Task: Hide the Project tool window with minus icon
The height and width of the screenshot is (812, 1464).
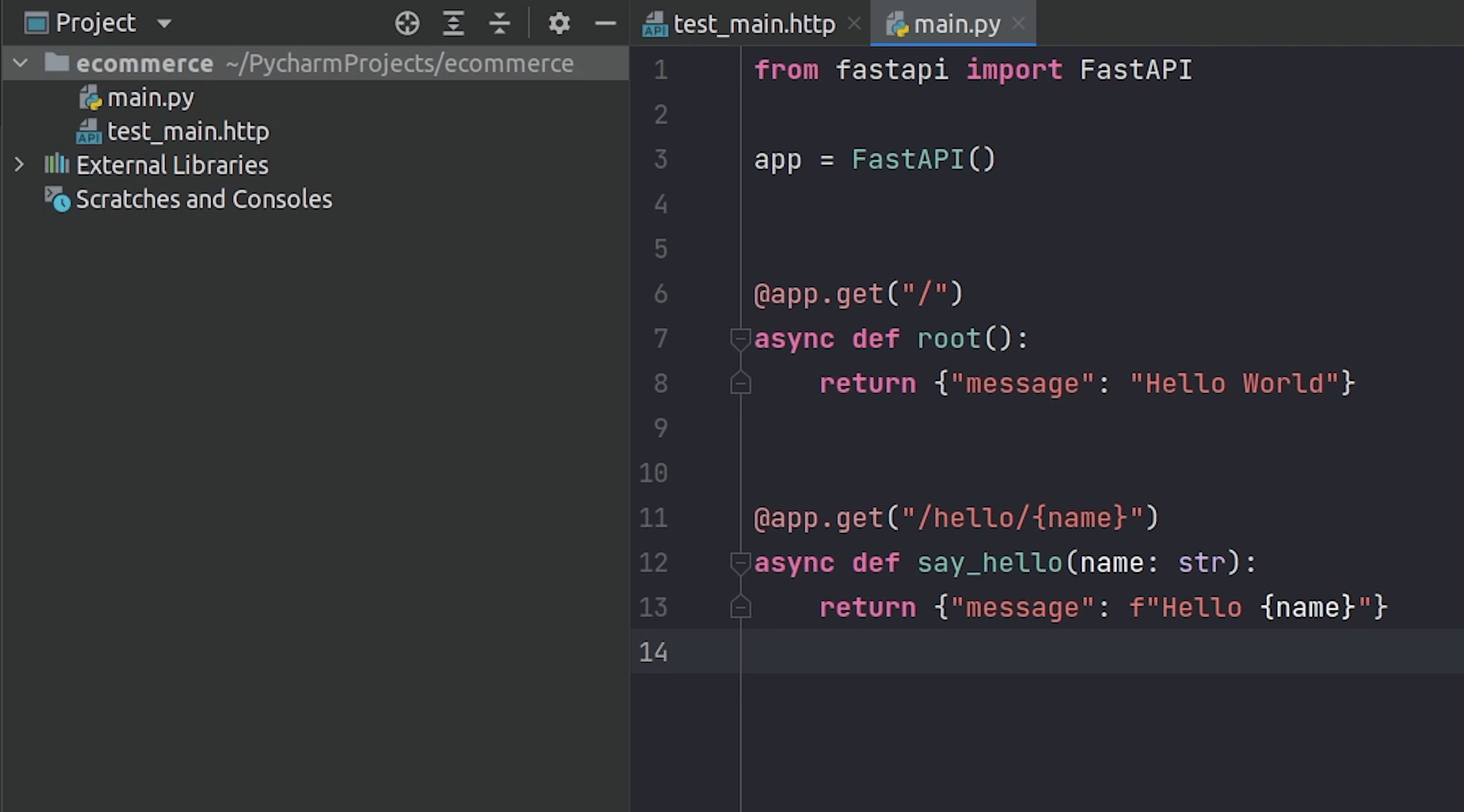Action: click(x=605, y=24)
